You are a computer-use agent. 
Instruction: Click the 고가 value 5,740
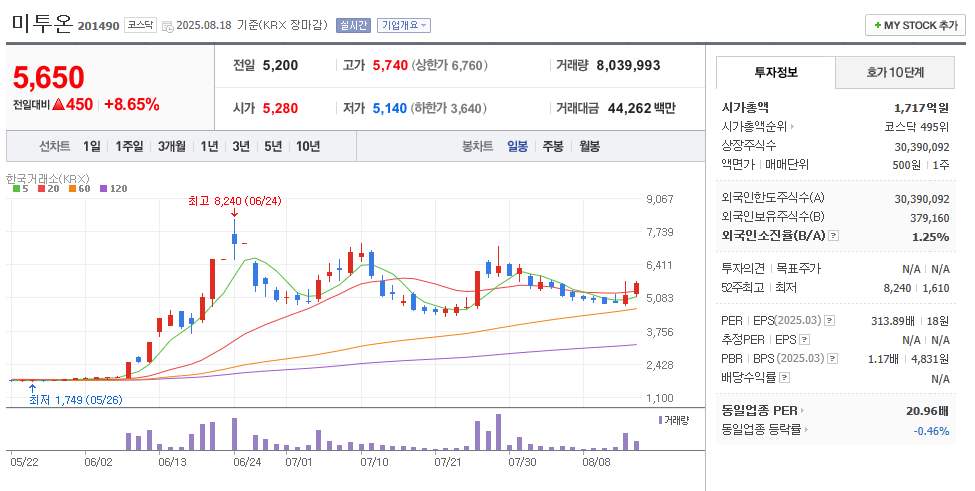(390, 65)
